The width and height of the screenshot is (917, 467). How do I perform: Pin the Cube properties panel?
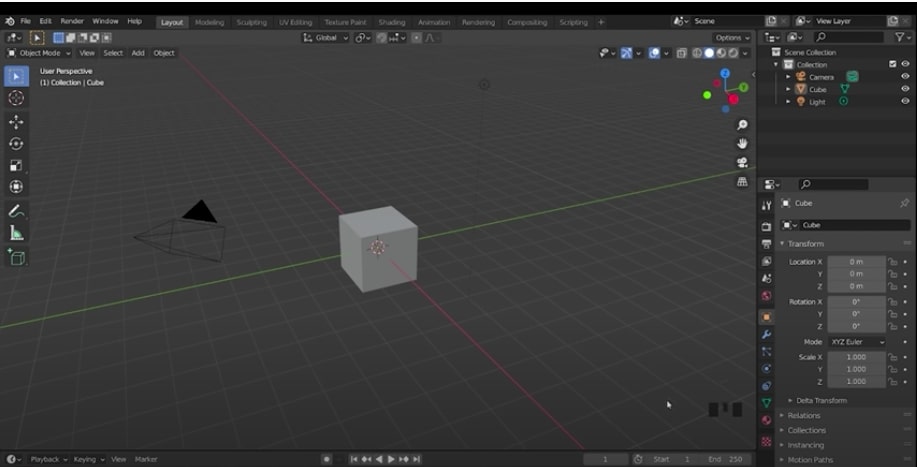[904, 203]
